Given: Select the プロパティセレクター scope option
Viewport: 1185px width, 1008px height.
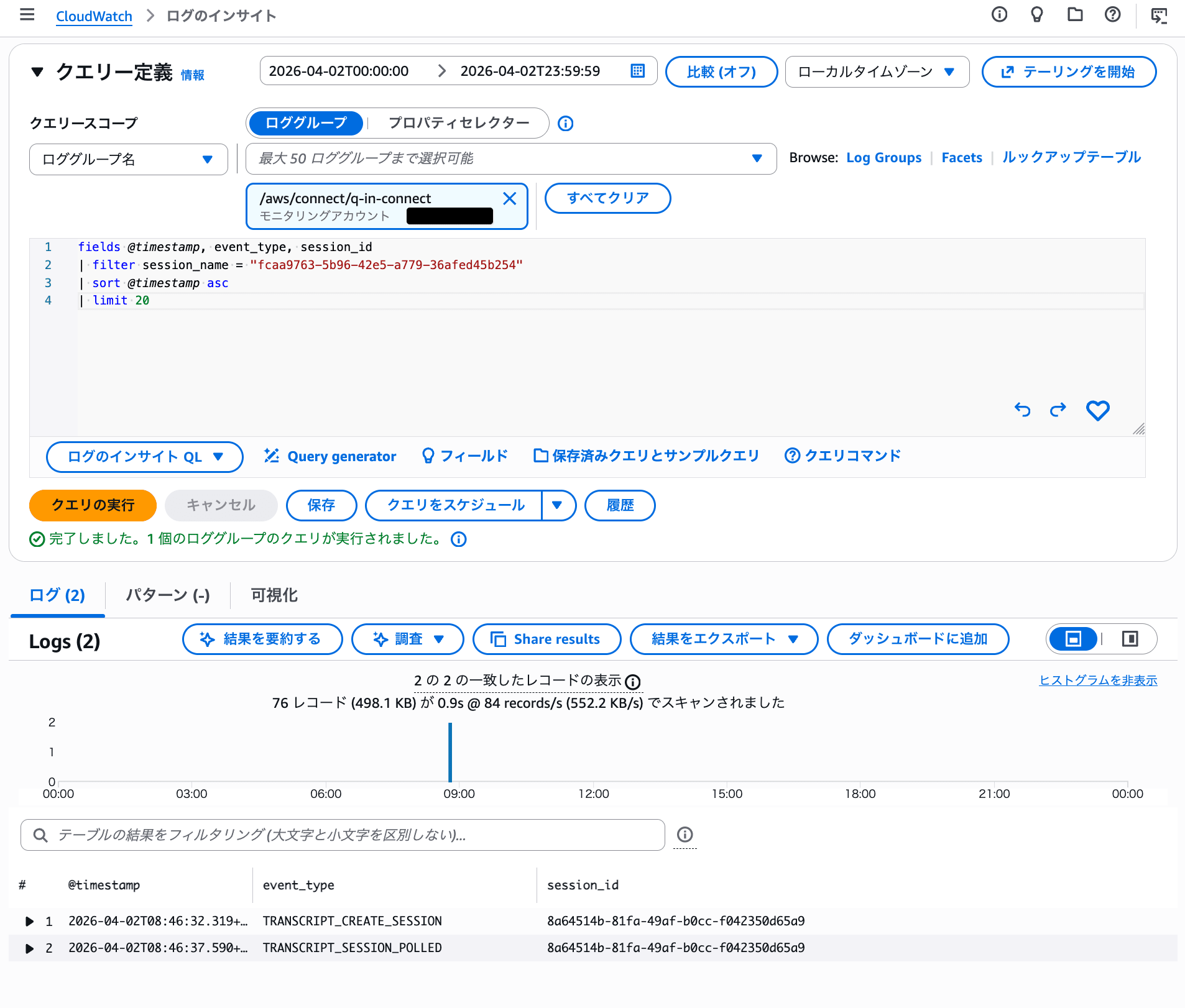Looking at the screenshot, I should [x=459, y=123].
